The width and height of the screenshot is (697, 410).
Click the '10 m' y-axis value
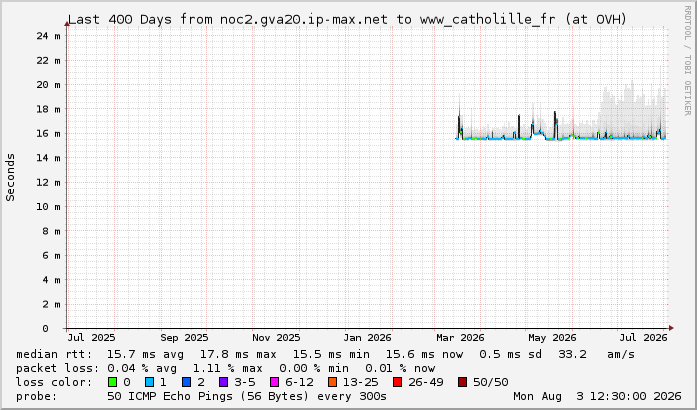click(48, 207)
